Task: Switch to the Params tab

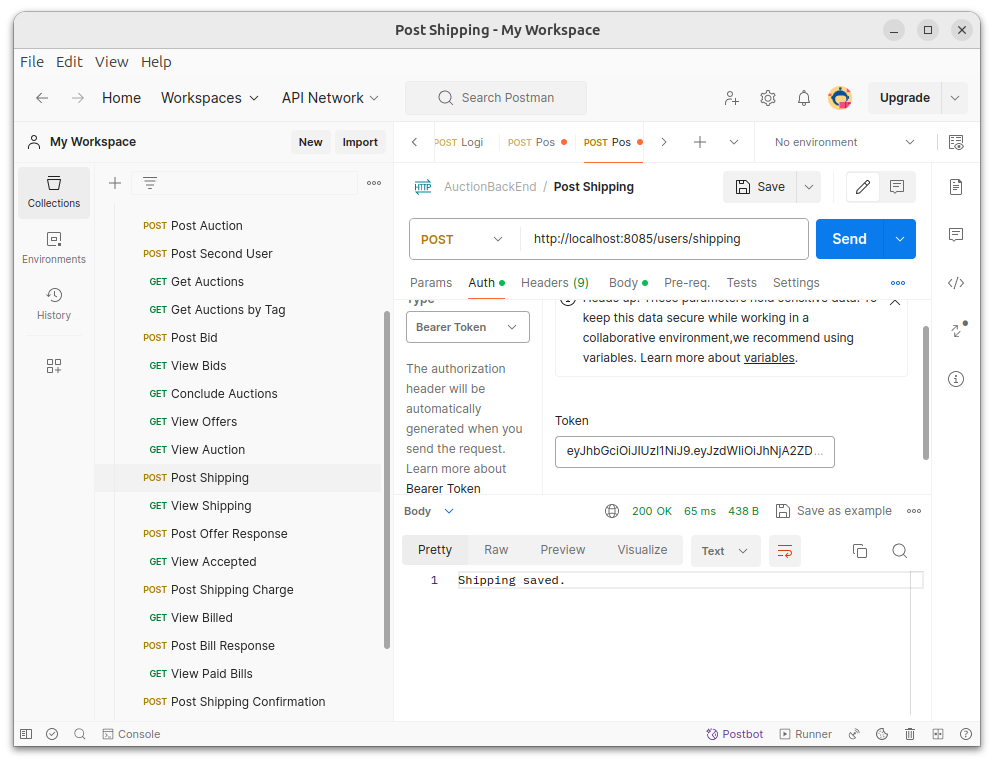Action: point(431,283)
